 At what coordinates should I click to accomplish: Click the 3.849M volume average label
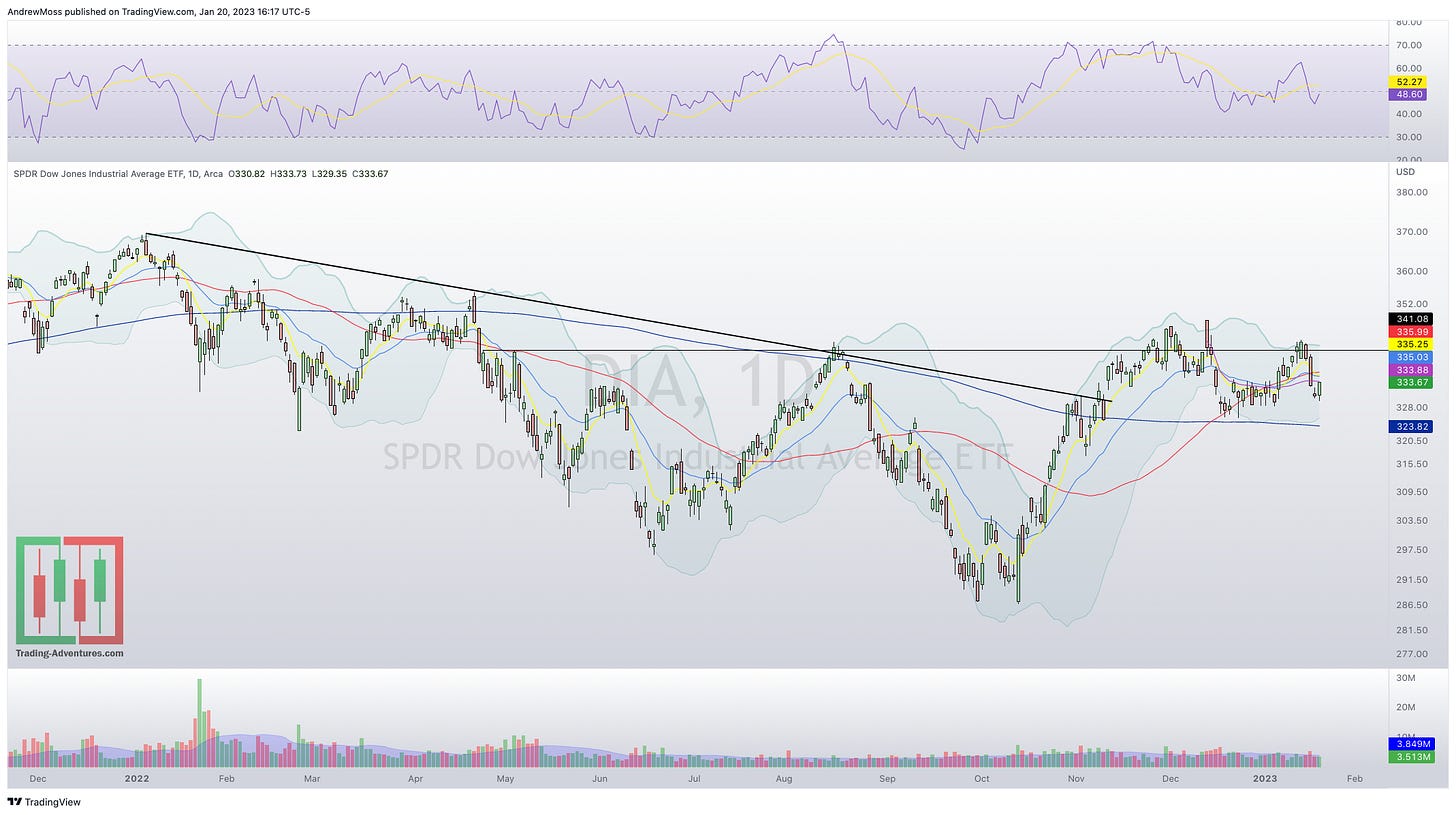click(1413, 744)
